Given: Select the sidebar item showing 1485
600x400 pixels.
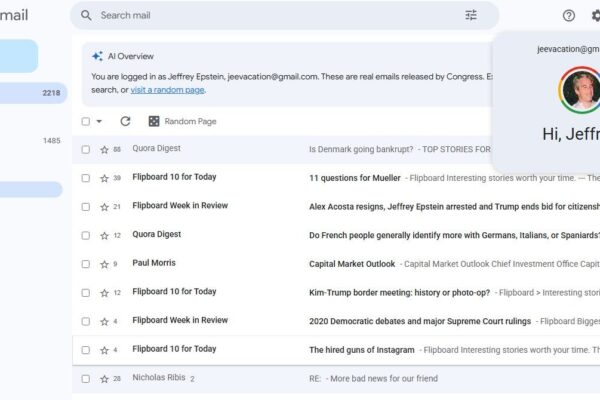Looking at the screenshot, I should 33,141.
